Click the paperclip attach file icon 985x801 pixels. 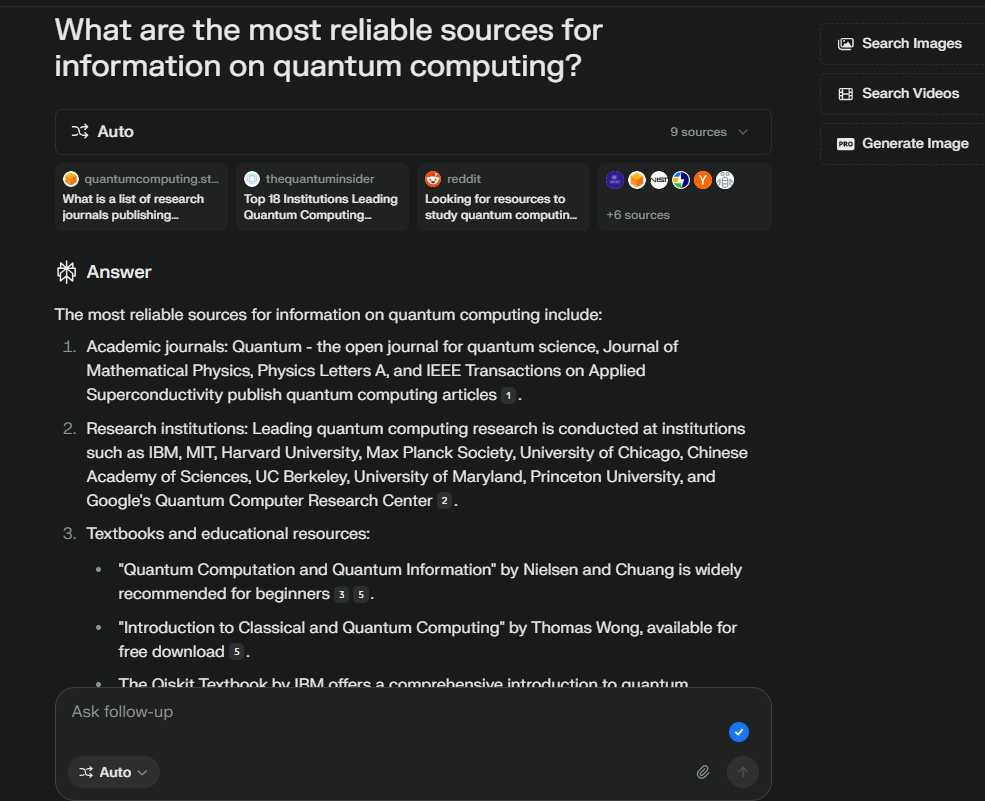click(x=703, y=772)
